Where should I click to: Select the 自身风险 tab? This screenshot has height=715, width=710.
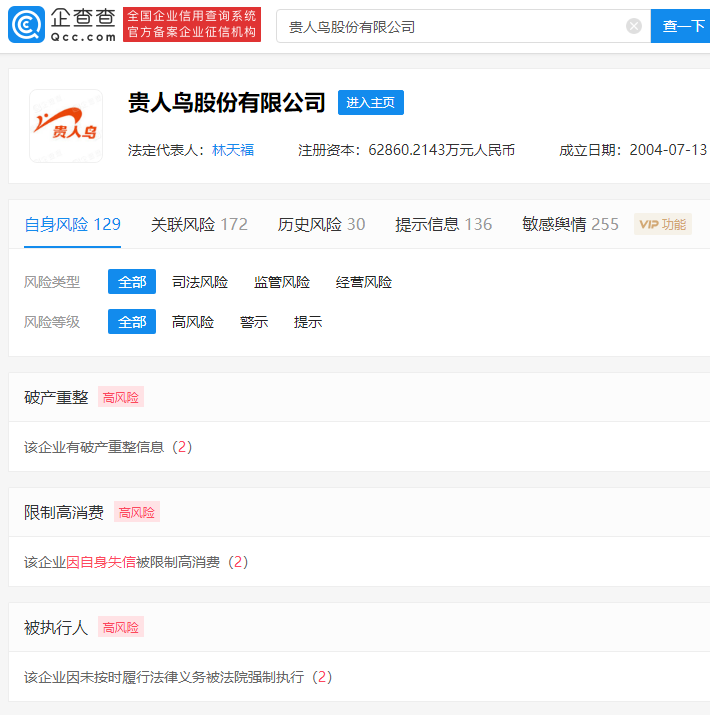coord(72,224)
